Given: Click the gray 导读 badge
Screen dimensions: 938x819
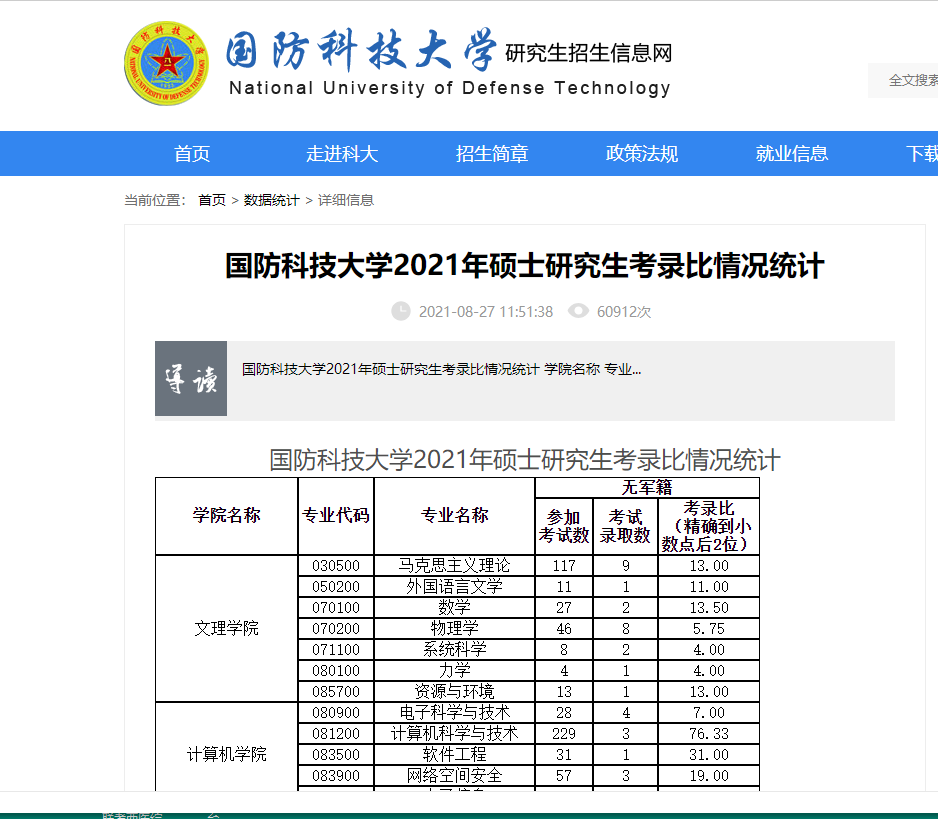Looking at the screenshot, I should tap(191, 378).
